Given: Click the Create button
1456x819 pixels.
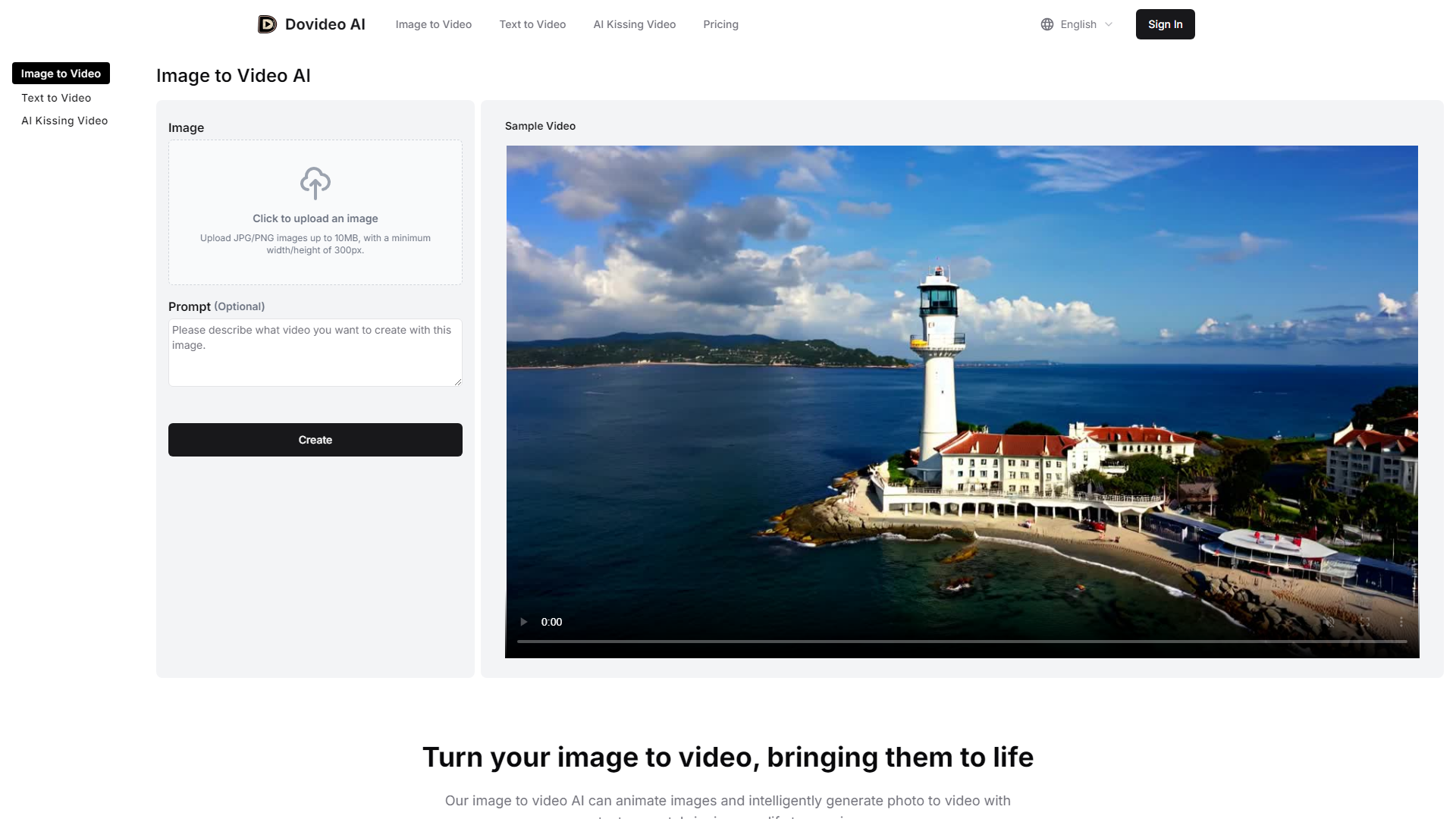Looking at the screenshot, I should coord(314,440).
